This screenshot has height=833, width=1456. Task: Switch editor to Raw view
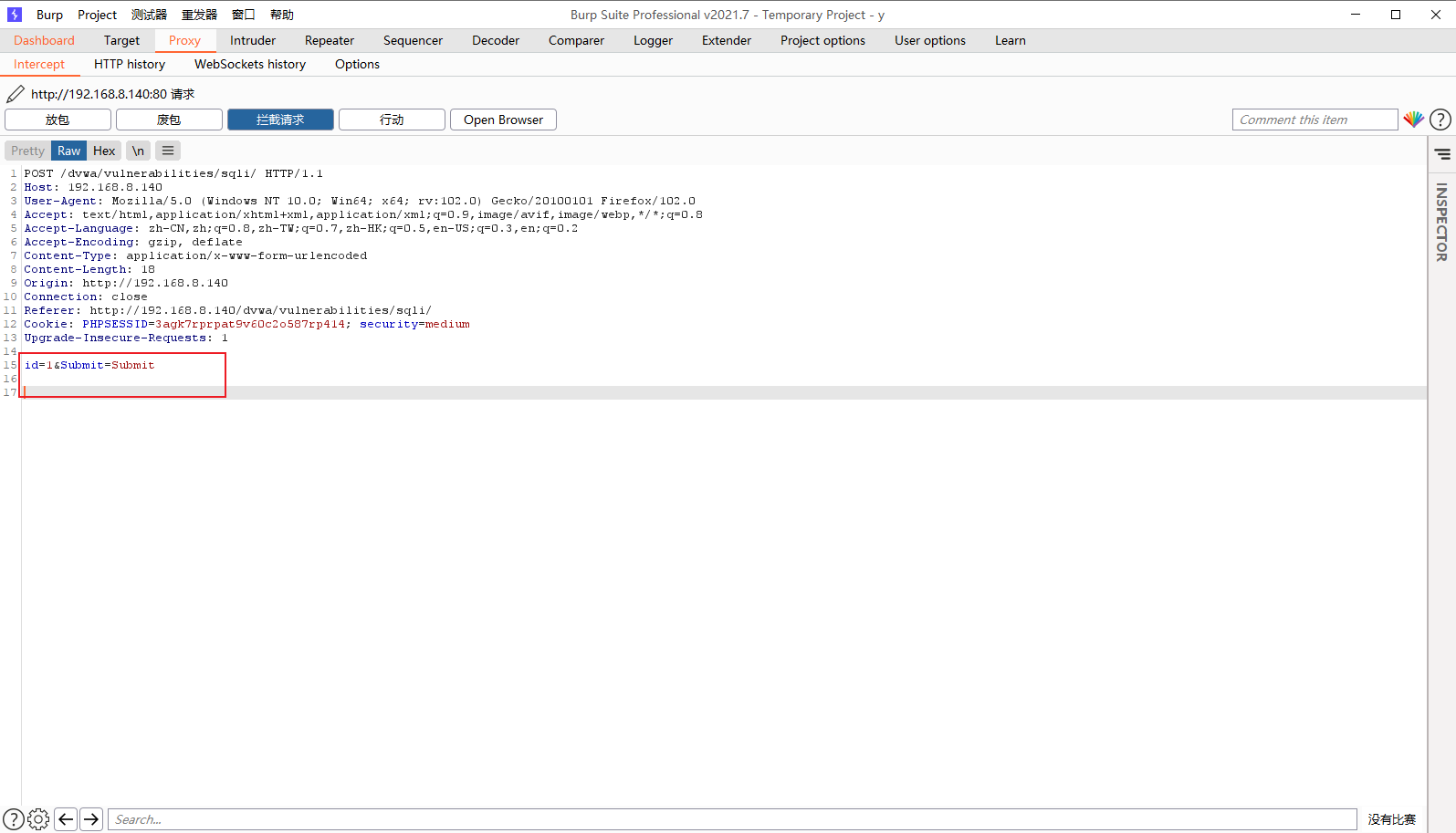click(x=68, y=151)
